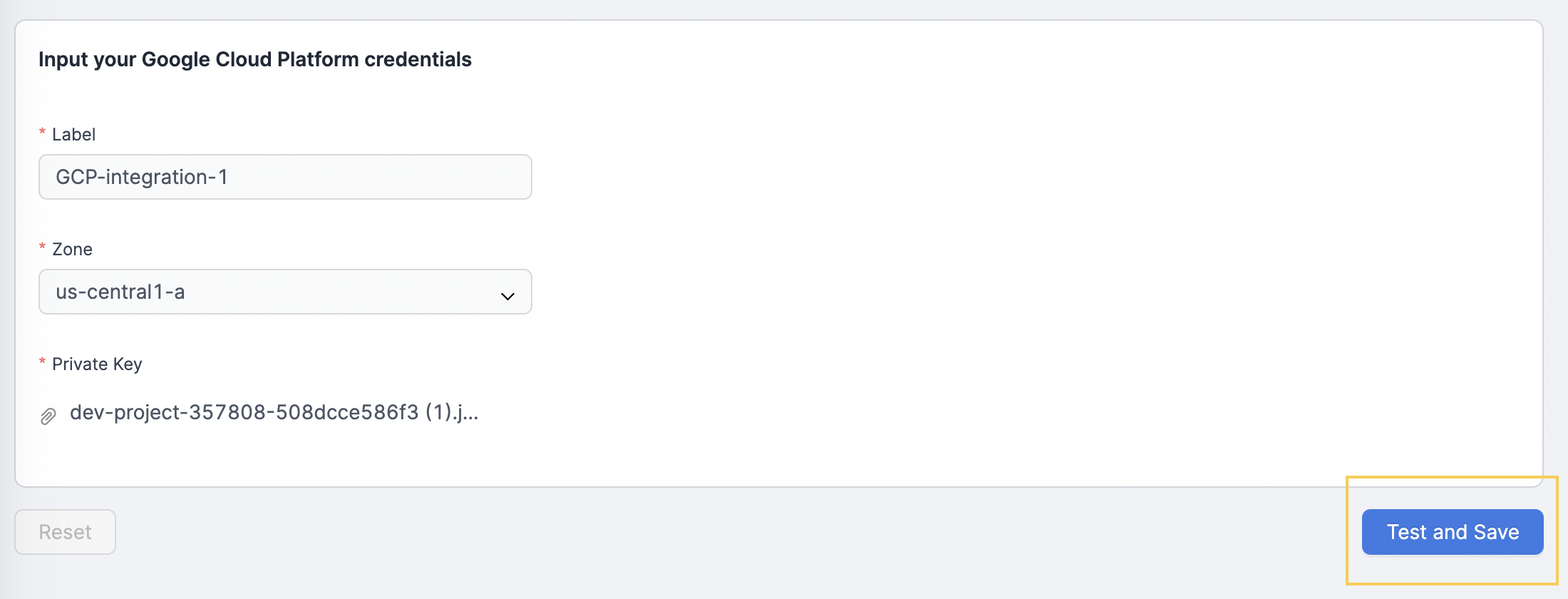Click the us-central1-a text in Zone
The height and width of the screenshot is (599, 1568).
pos(120,292)
